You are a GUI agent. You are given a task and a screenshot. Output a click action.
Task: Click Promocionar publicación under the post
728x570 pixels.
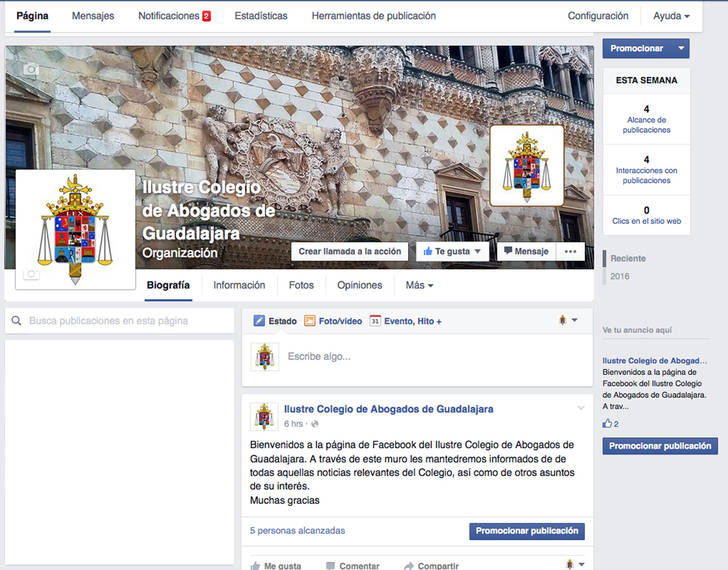click(x=526, y=531)
